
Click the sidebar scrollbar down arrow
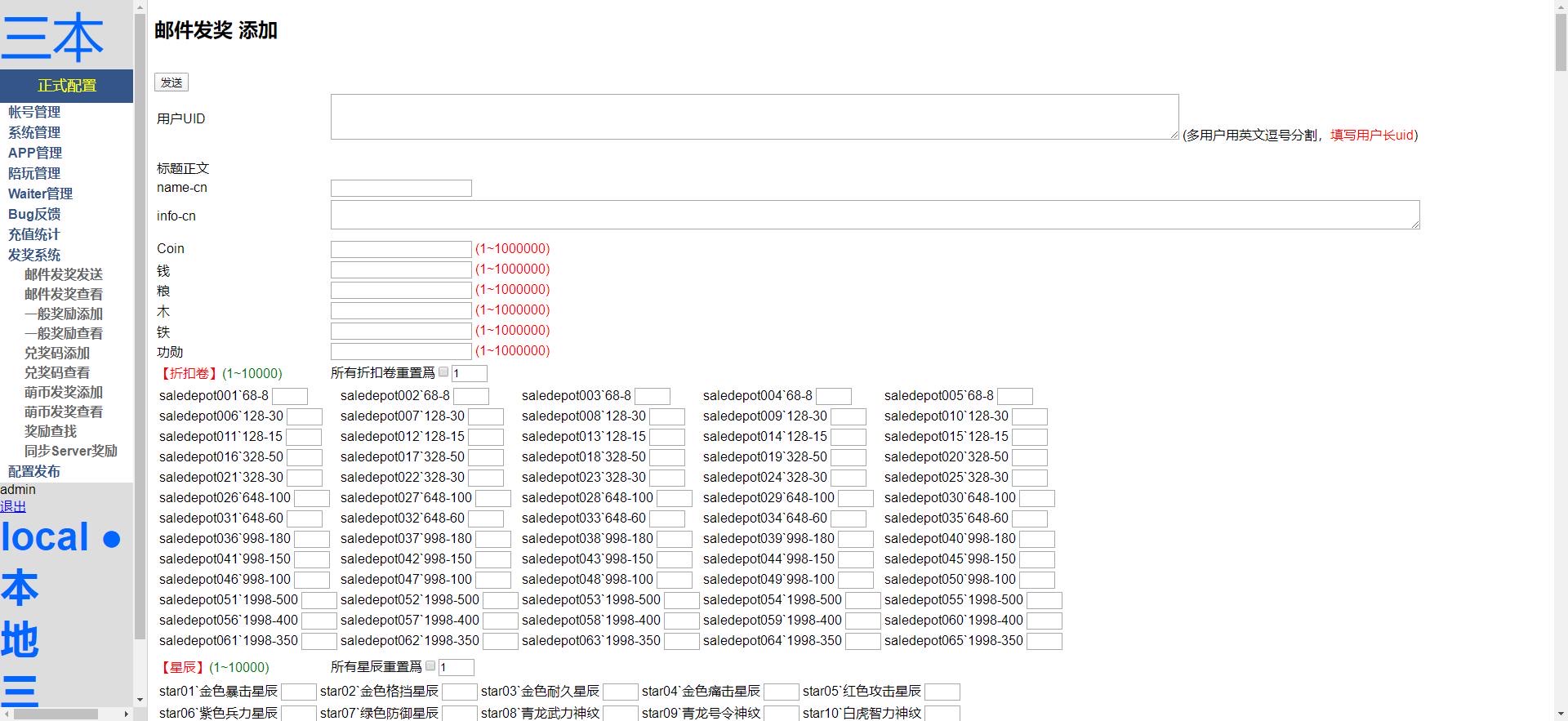pyautogui.click(x=140, y=700)
